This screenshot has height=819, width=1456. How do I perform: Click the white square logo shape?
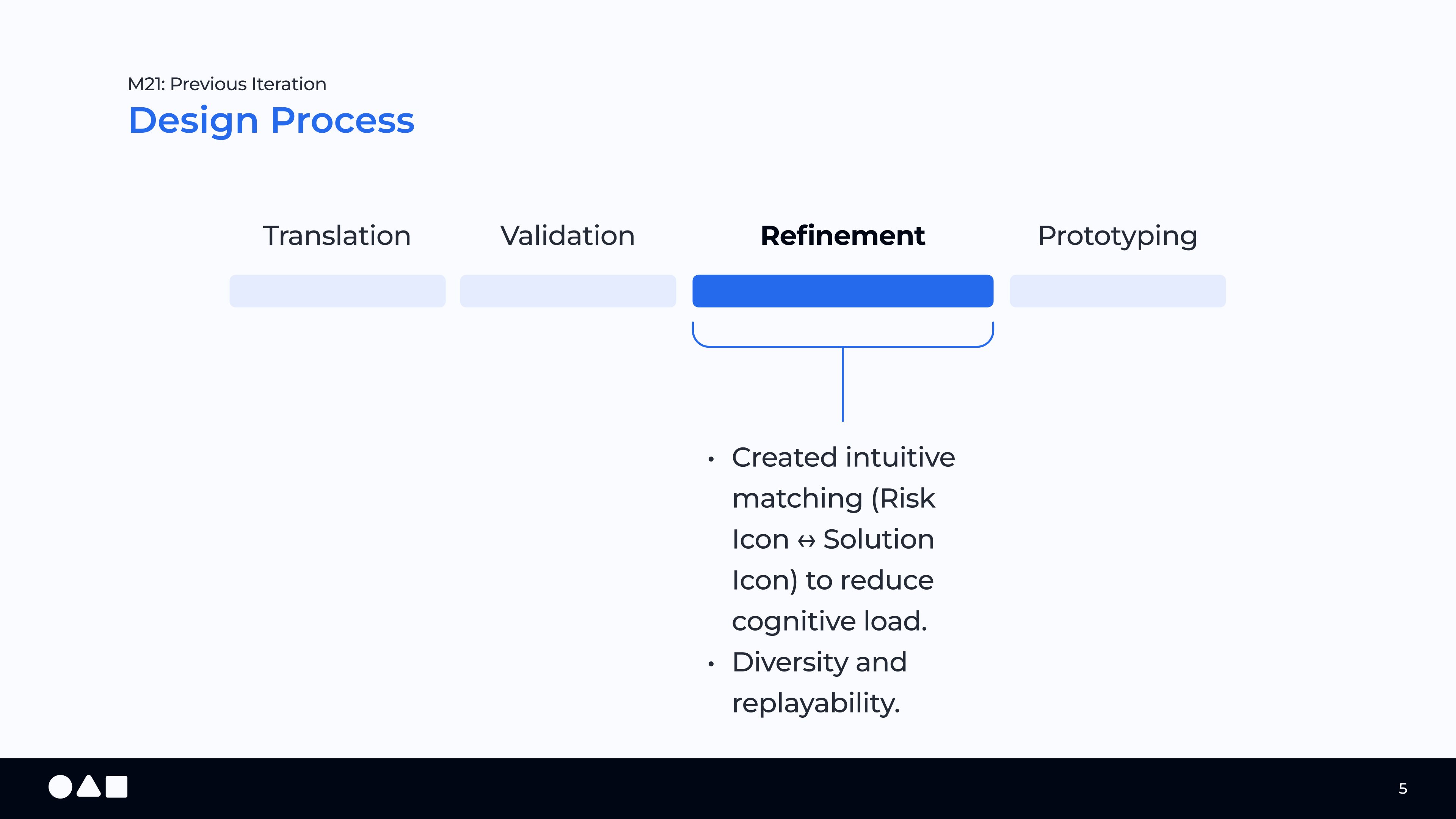pos(116,787)
